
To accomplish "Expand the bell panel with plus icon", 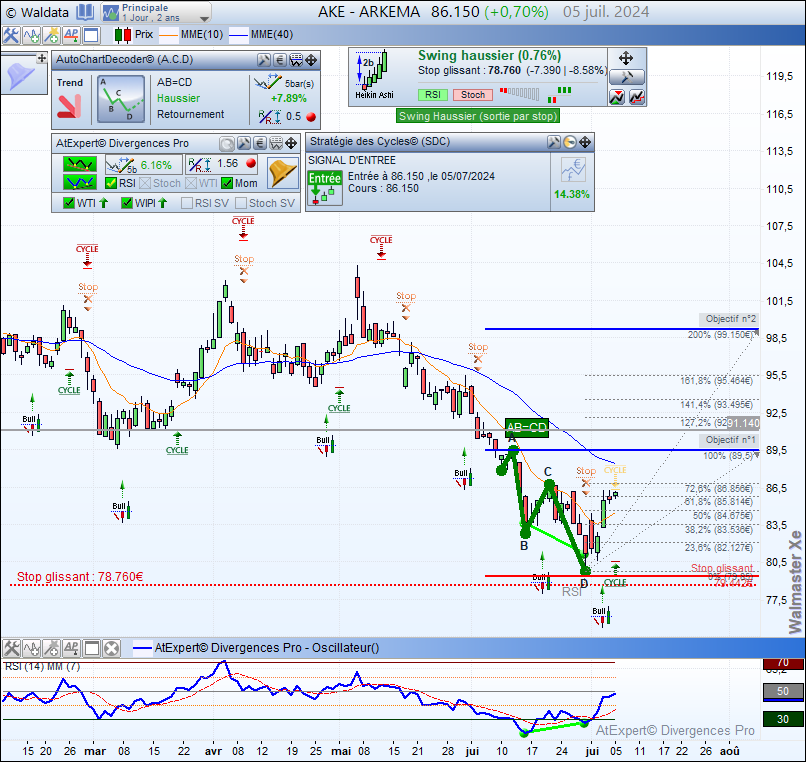I will 41,59.
